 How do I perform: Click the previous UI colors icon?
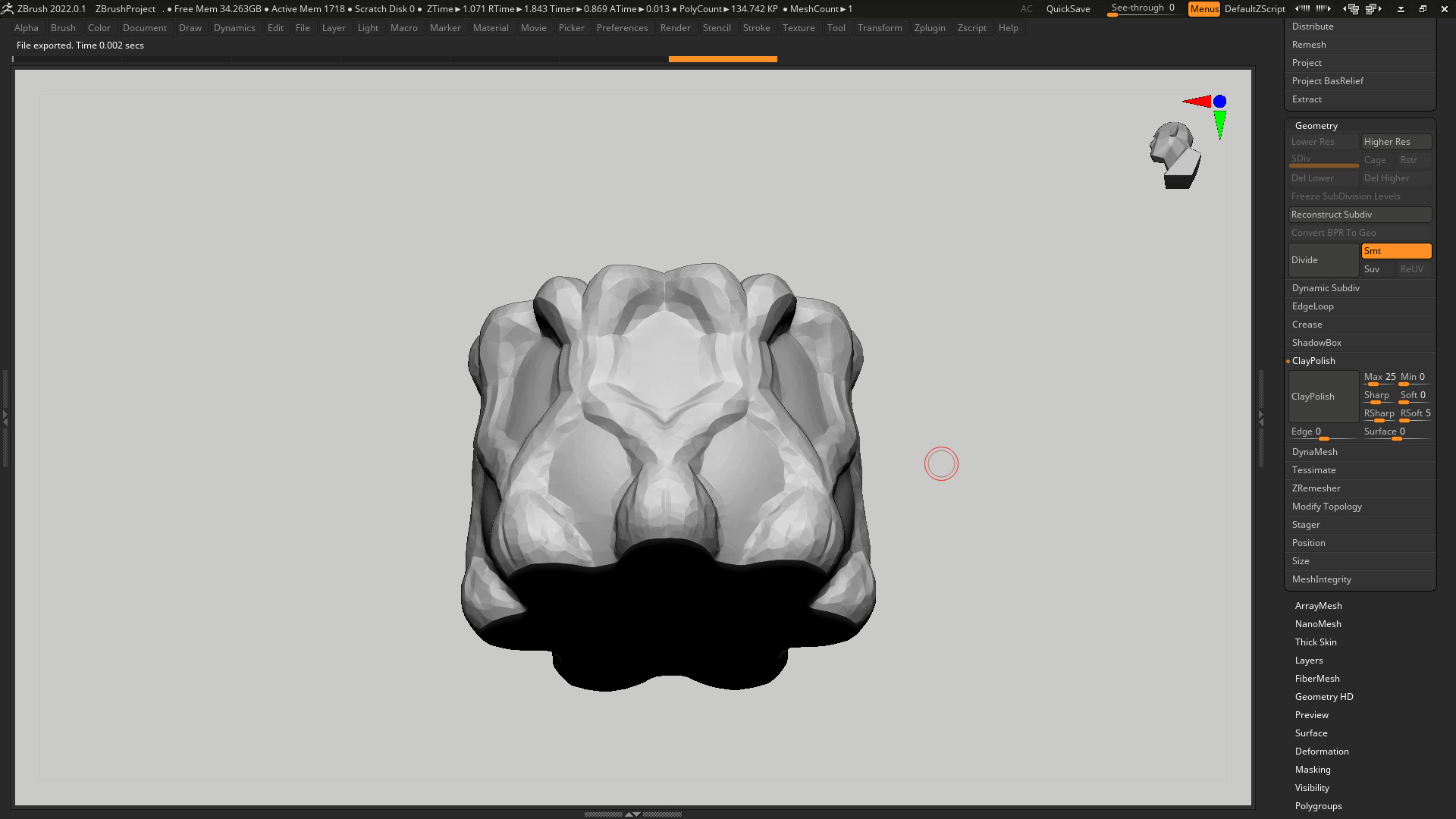click(1301, 9)
